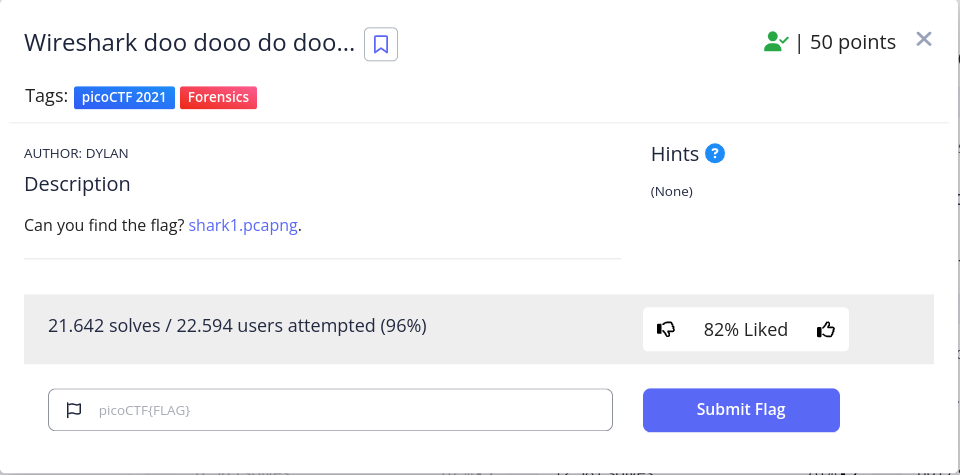Click the challenge title Wireshark doo dooo
Viewport: 960px width, 475px height.
(189, 44)
